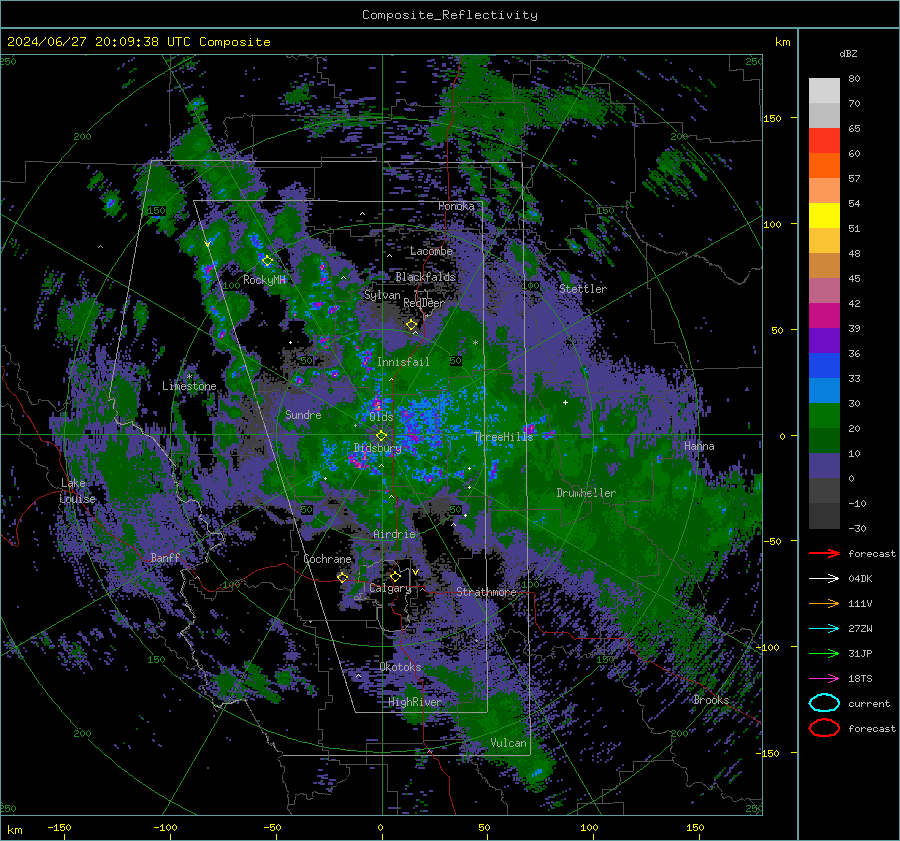The height and width of the screenshot is (841, 900).
Task: Click the Lacombe city label
Action: pos(431,251)
